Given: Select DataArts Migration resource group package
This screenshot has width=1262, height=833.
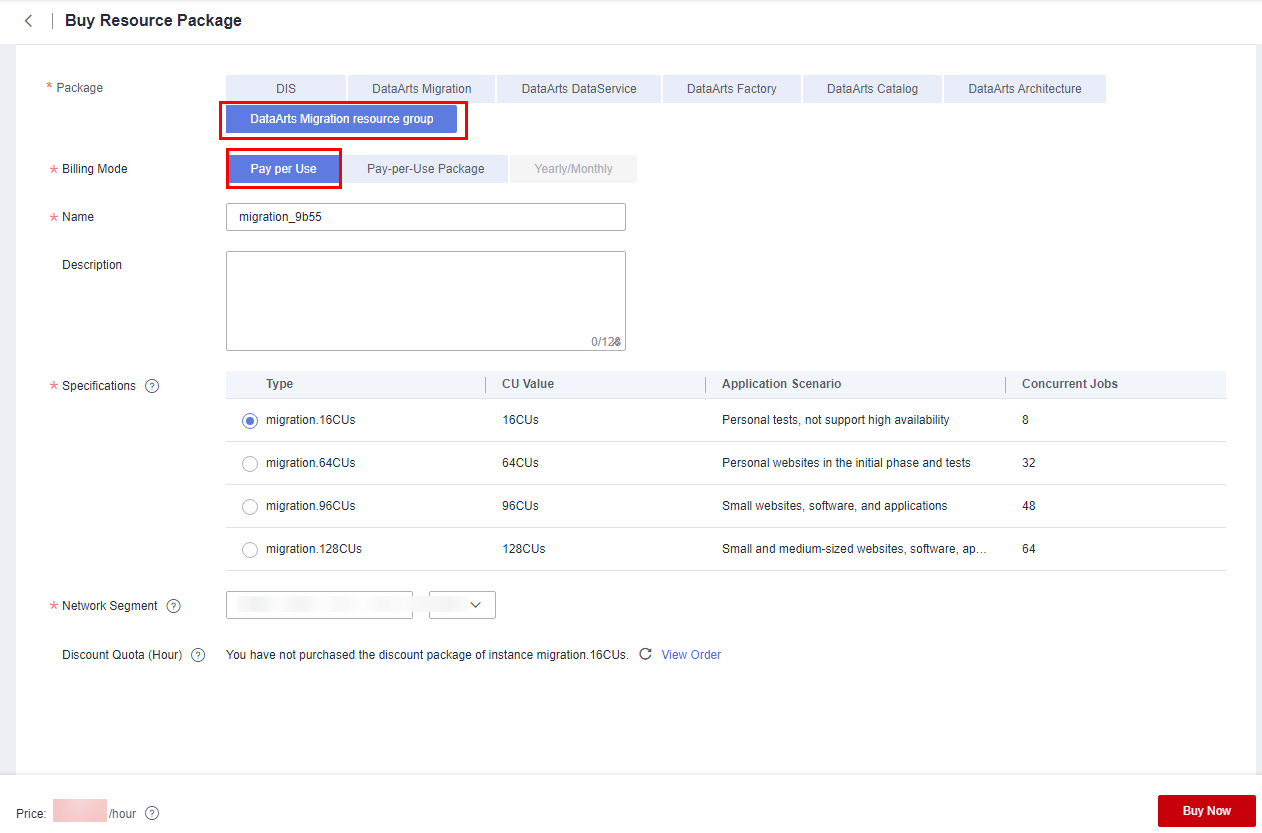Looking at the screenshot, I should tap(342, 119).
